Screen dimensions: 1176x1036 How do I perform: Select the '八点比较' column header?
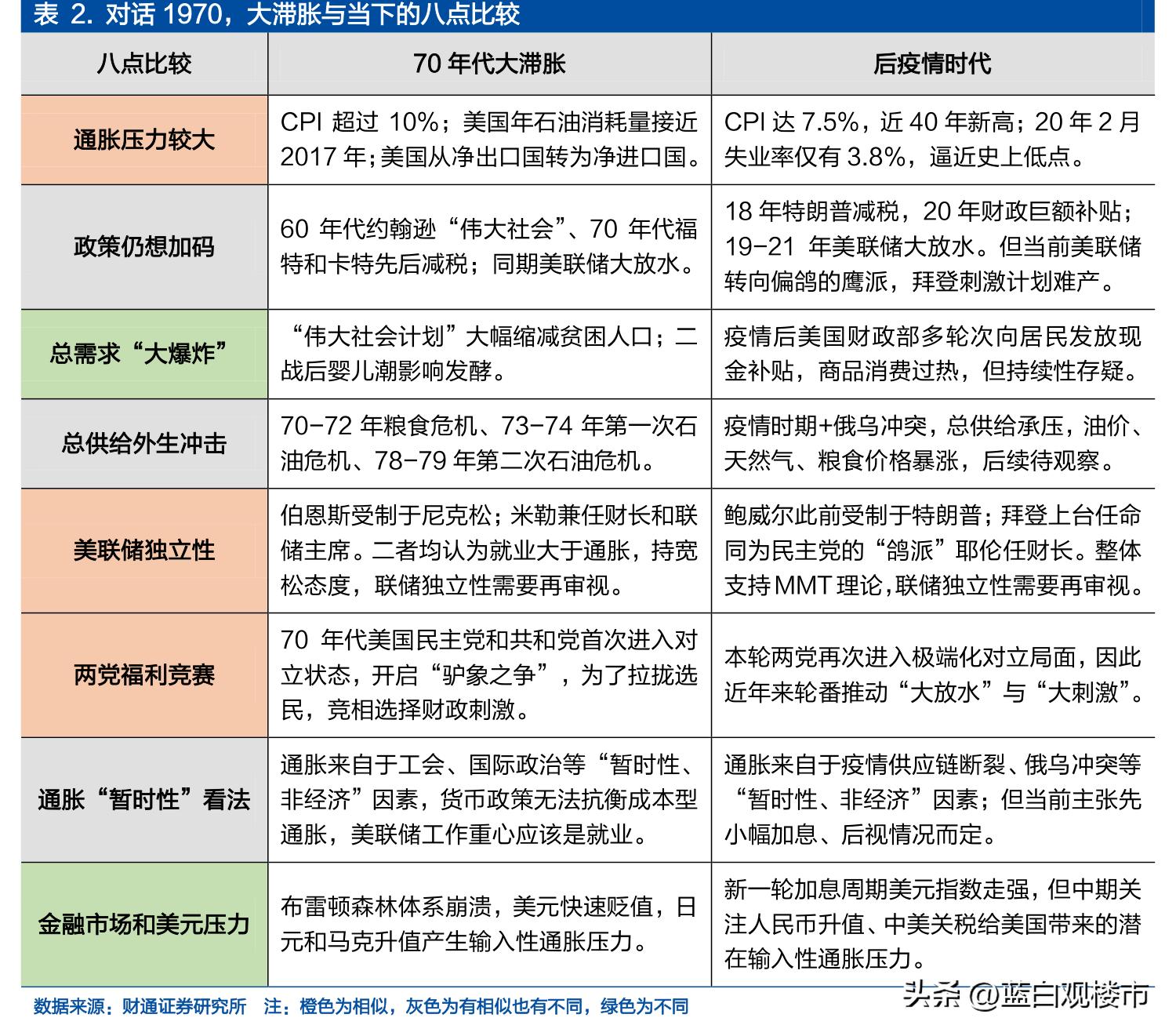144,64
